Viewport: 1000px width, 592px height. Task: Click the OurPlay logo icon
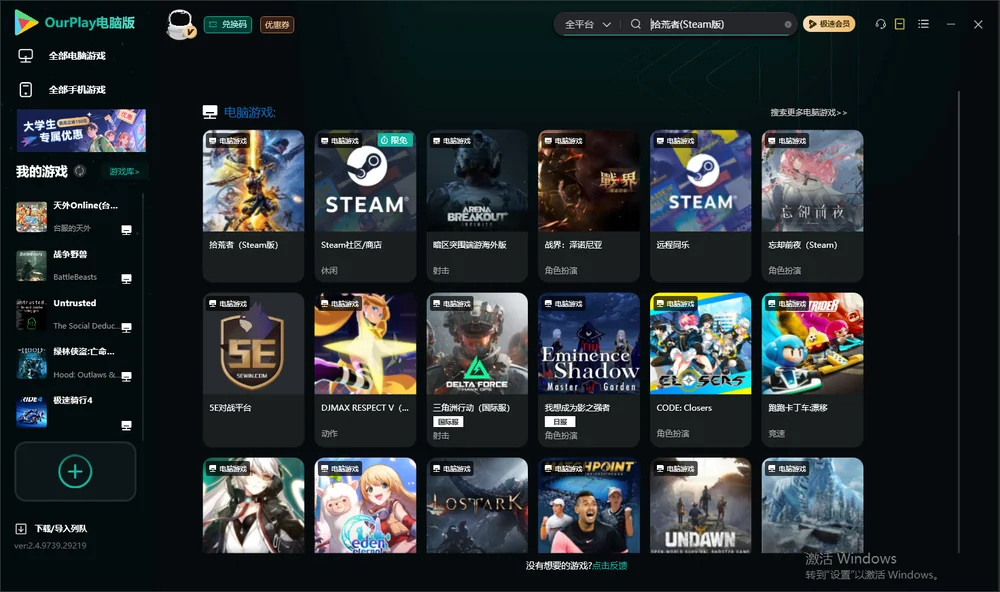tap(26, 23)
